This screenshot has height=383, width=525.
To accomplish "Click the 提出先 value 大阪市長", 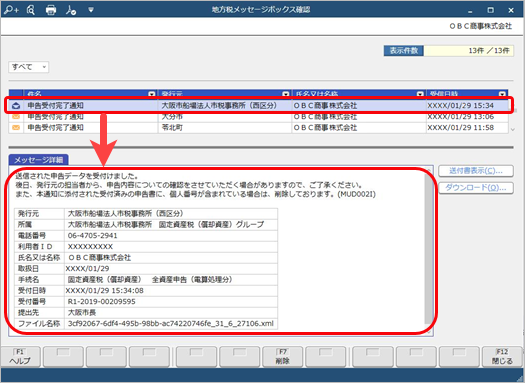I will point(82,313).
